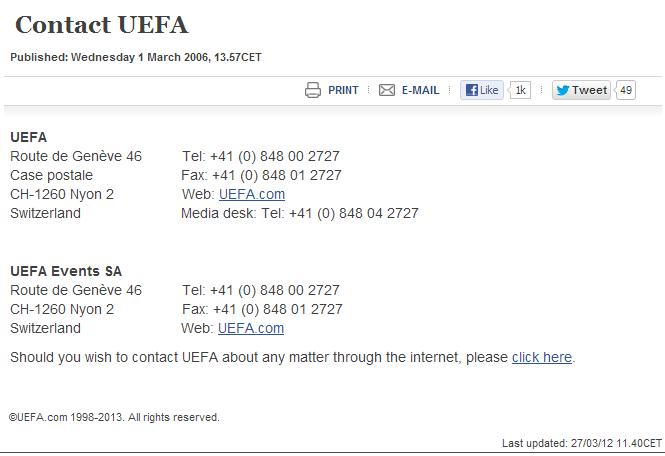Viewport: 665px width, 456px height.
Task: Click the Facebook 1k like count
Action: click(520, 90)
